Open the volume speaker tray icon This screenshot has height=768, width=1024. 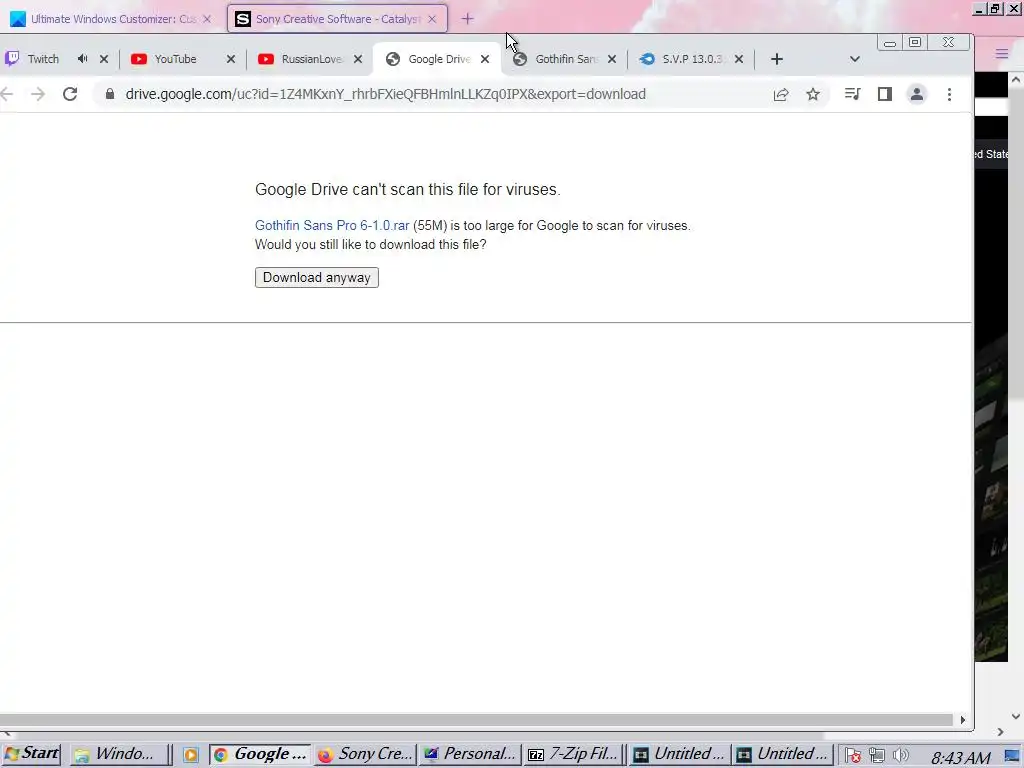pyautogui.click(x=901, y=756)
